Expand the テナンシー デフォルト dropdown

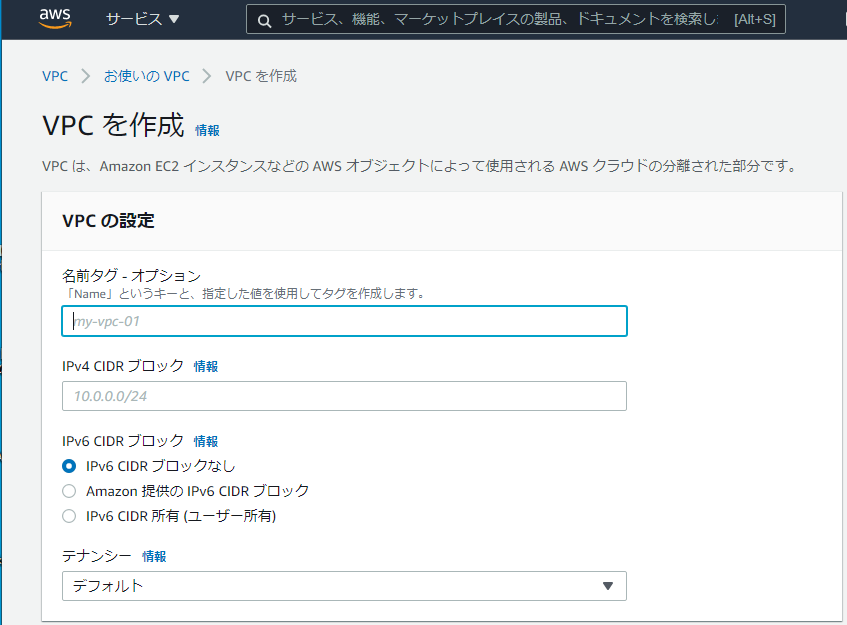[x=344, y=586]
